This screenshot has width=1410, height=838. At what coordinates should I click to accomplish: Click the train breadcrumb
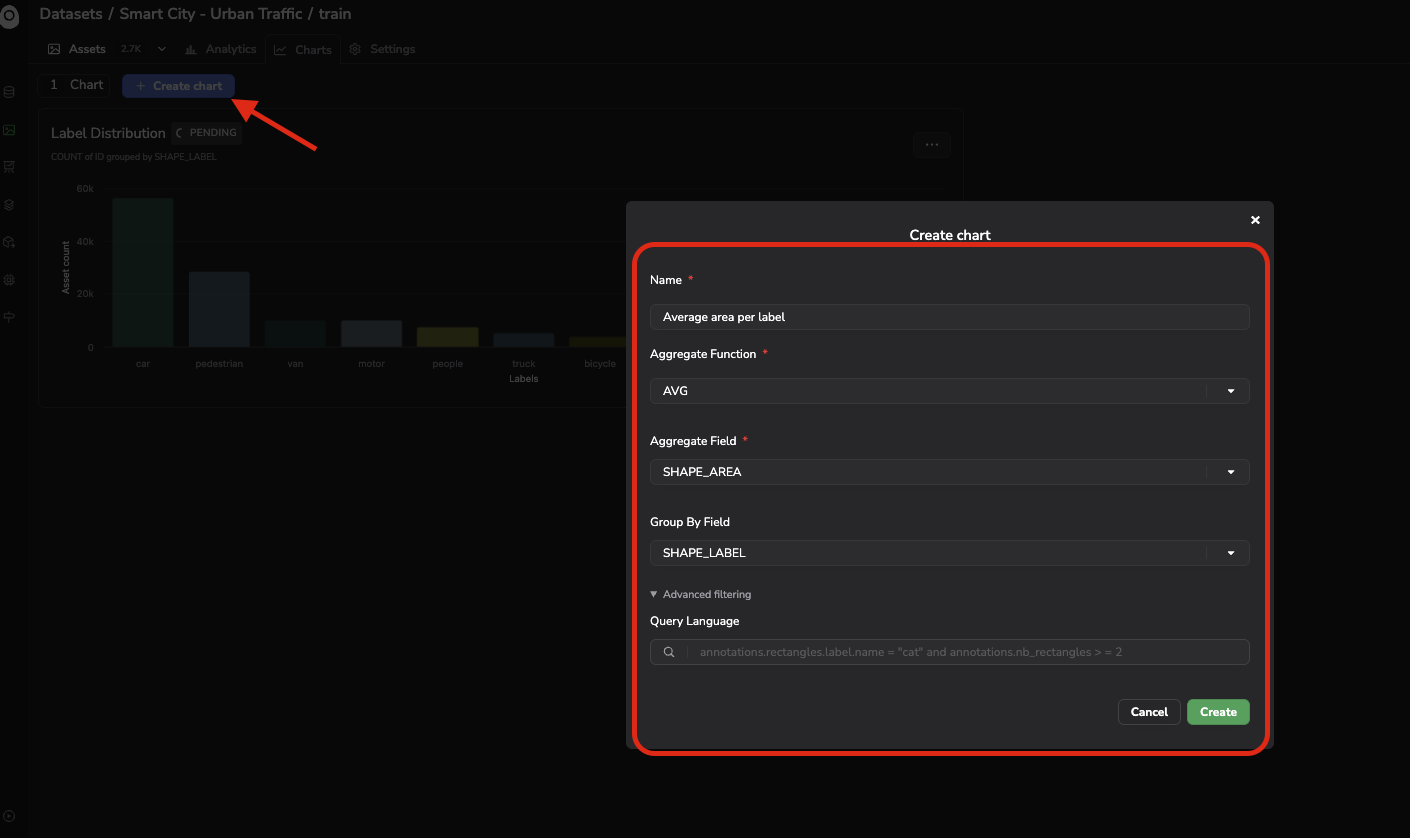(x=335, y=14)
